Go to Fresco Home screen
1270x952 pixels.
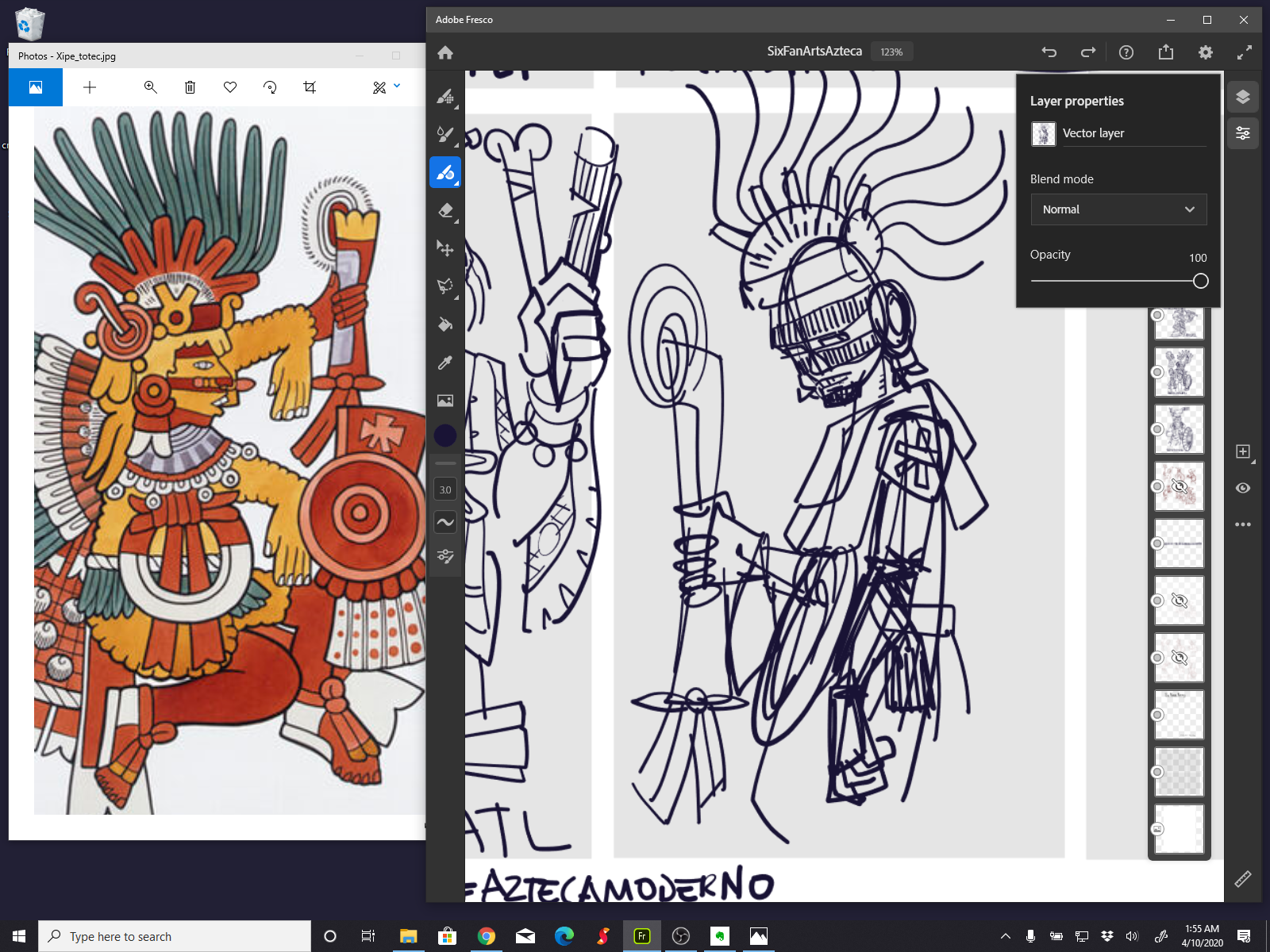(445, 52)
